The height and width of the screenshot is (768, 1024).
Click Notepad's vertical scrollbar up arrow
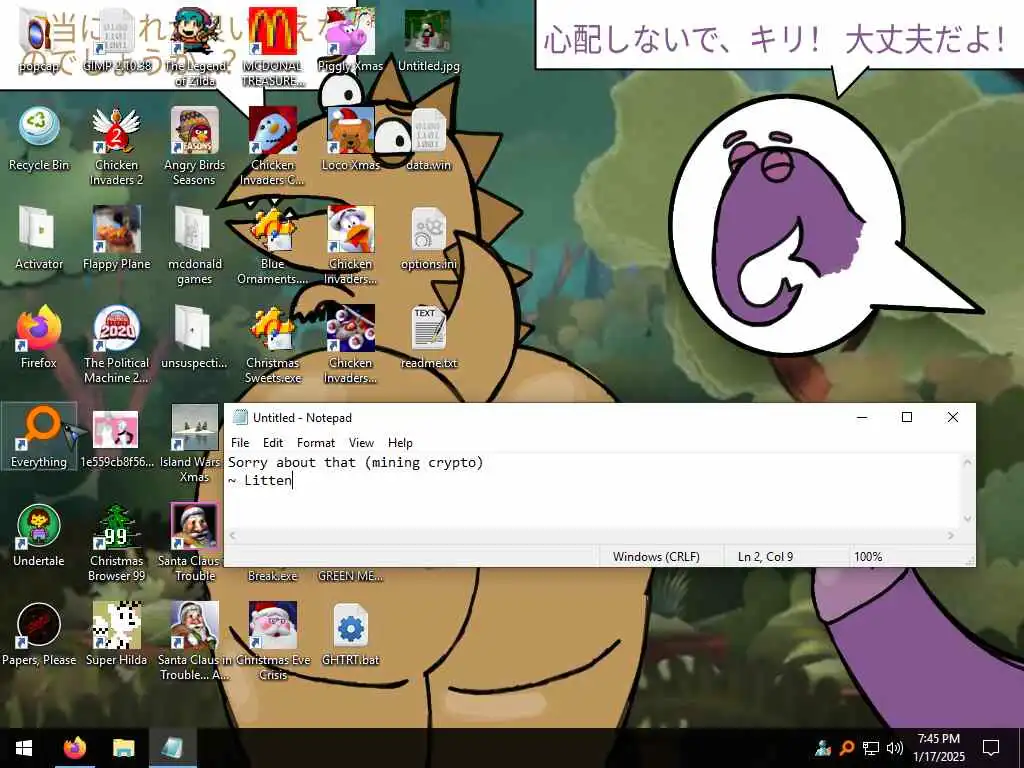point(967,462)
